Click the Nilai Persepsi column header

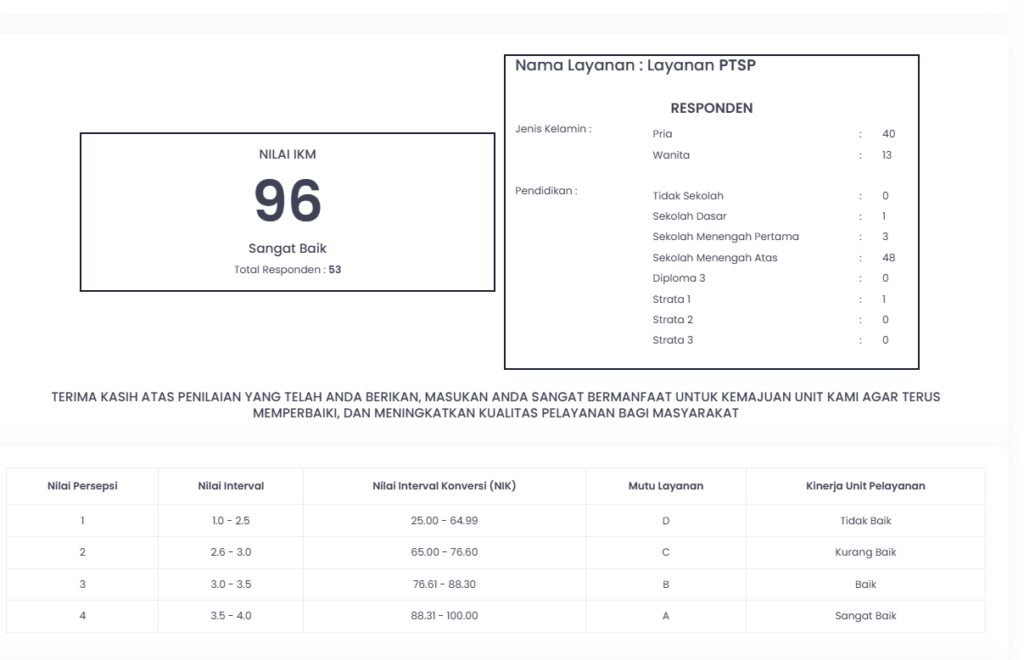click(x=82, y=486)
